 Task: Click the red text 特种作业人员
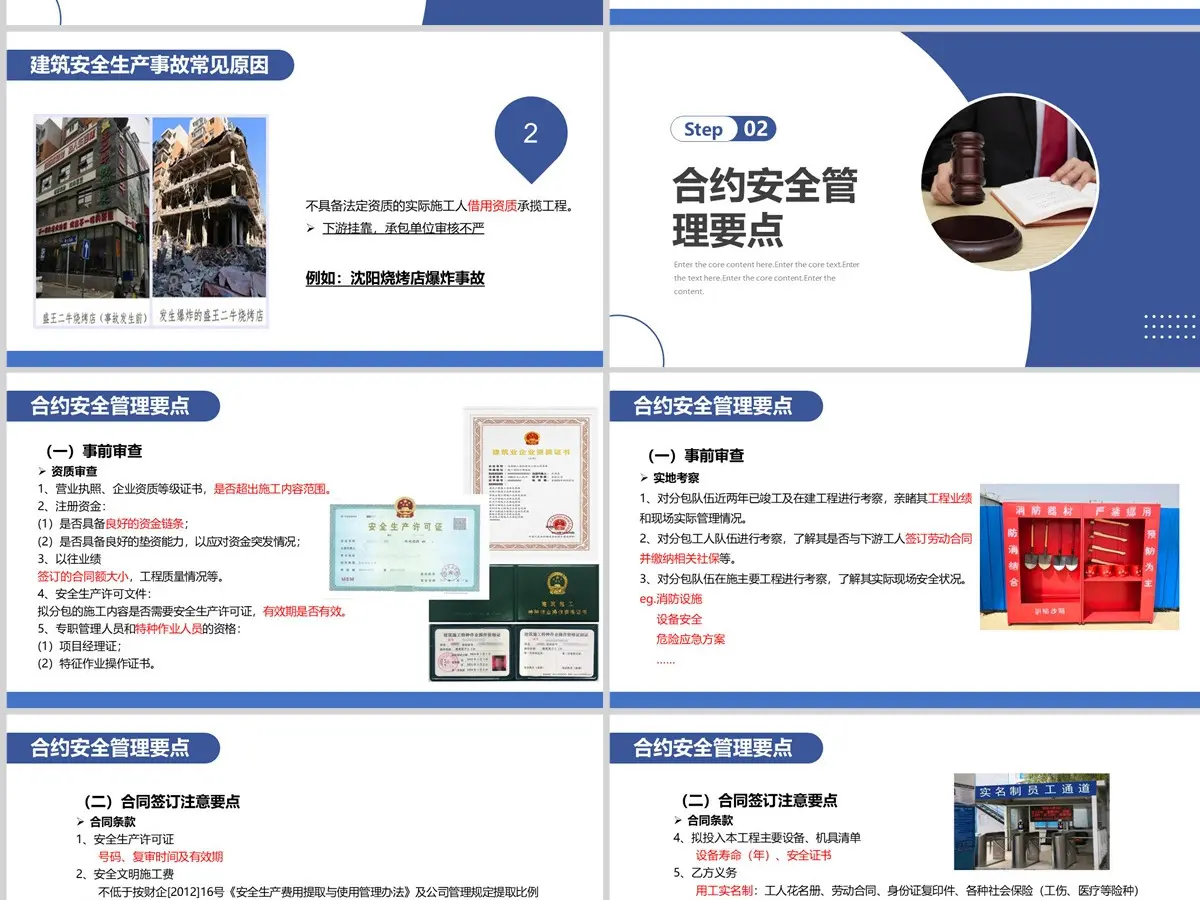click(168, 629)
